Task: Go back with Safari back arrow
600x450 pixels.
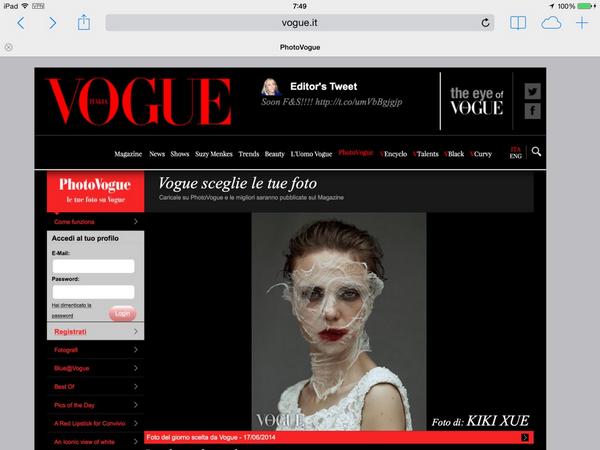Action: click(21, 23)
